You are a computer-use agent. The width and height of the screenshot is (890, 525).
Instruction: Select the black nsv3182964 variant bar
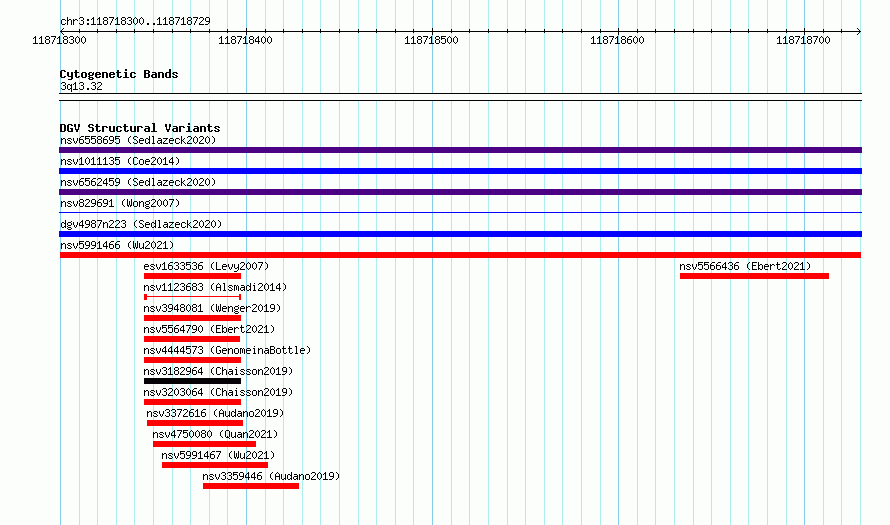[x=192, y=381]
